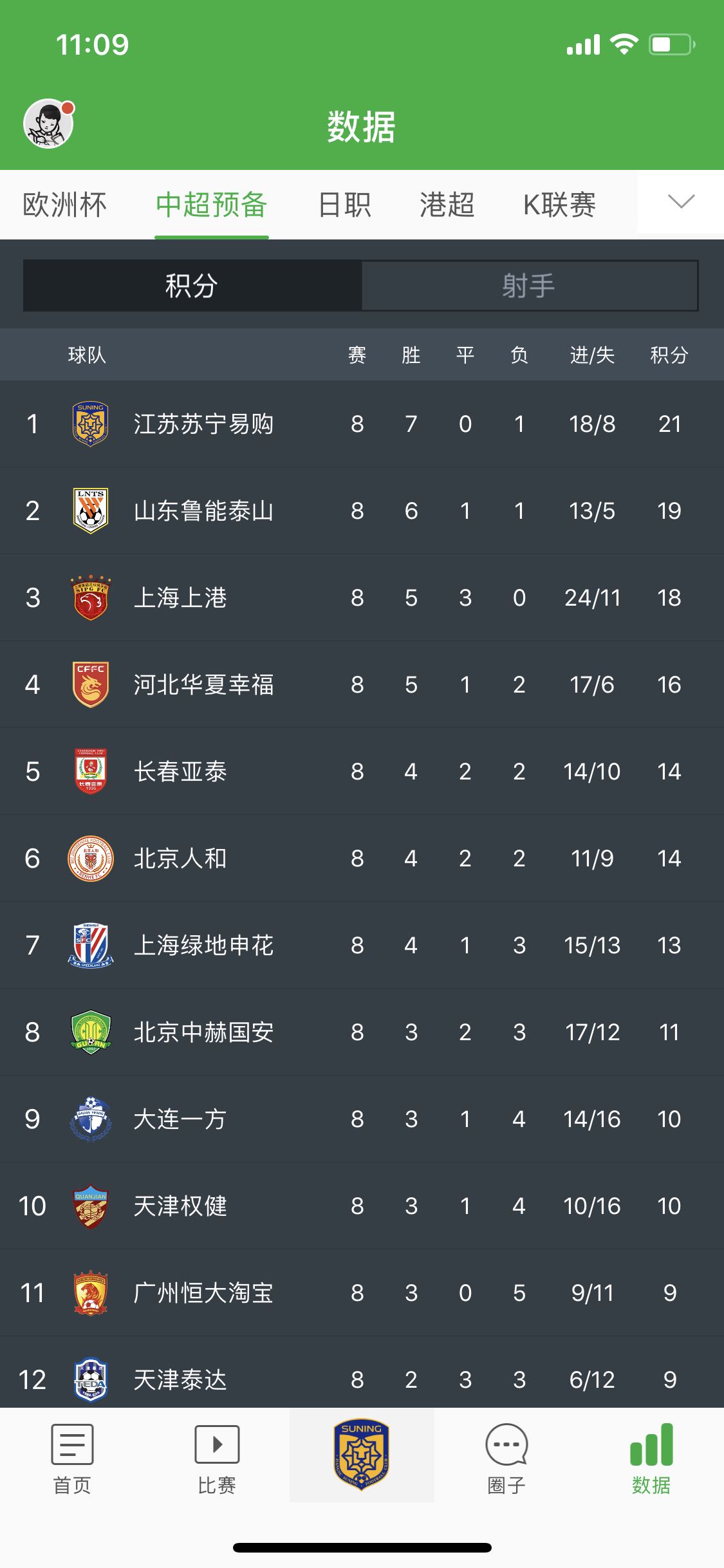Open the 比赛 matches tab icon
This screenshot has width=724, height=1568.
[x=217, y=1444]
